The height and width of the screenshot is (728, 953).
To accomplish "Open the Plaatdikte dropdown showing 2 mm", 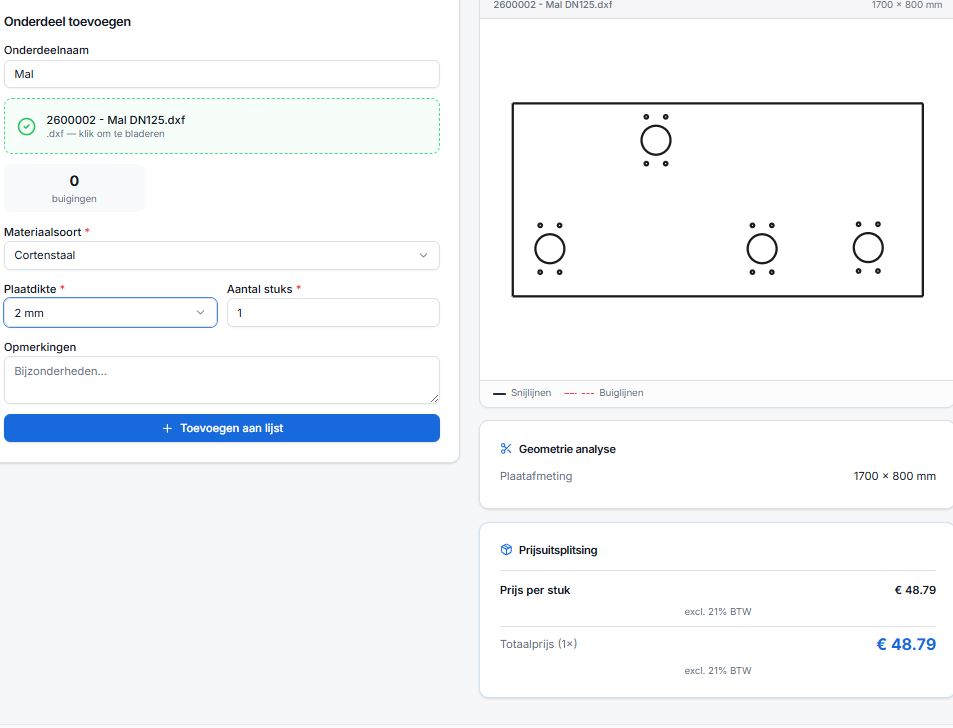I will [x=110, y=313].
